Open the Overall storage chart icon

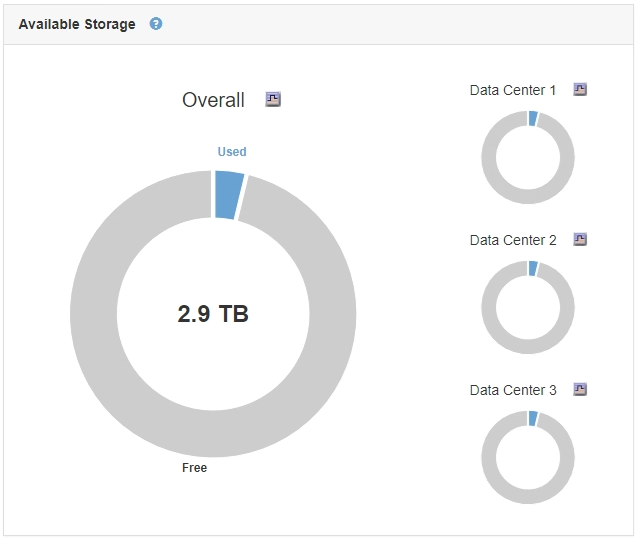tap(273, 99)
